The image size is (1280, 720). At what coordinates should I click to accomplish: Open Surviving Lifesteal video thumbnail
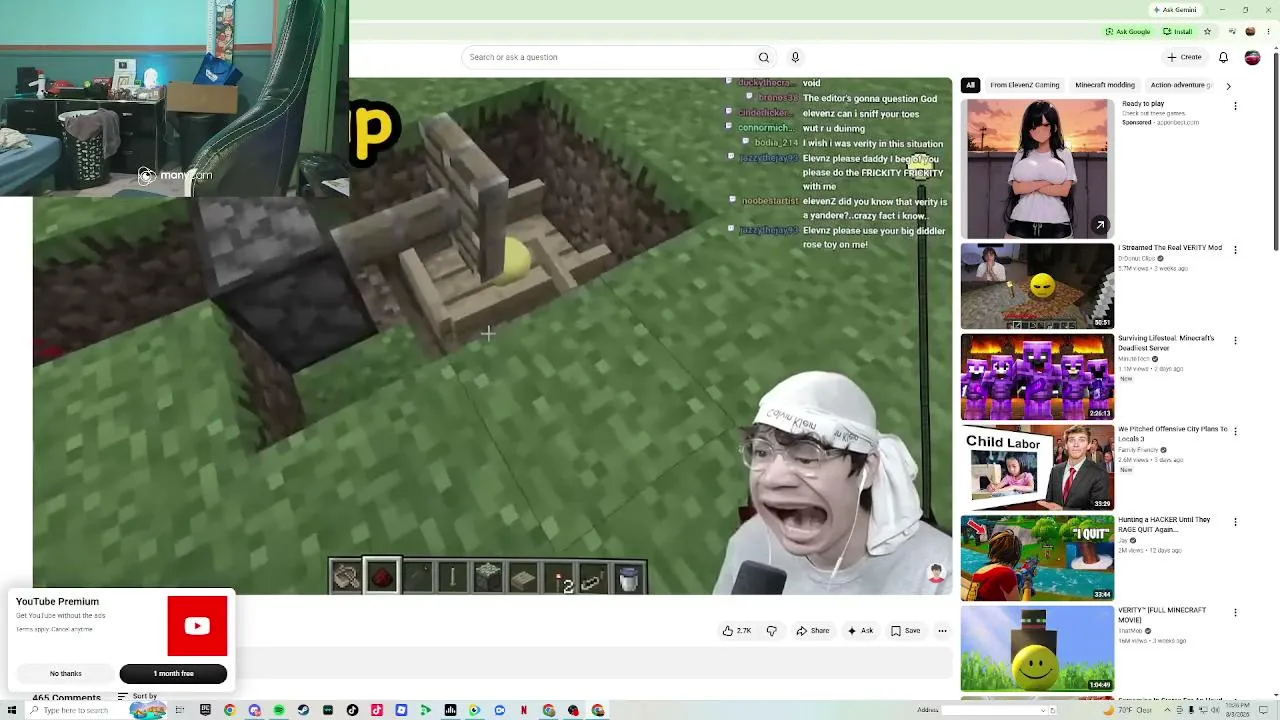(x=1037, y=377)
